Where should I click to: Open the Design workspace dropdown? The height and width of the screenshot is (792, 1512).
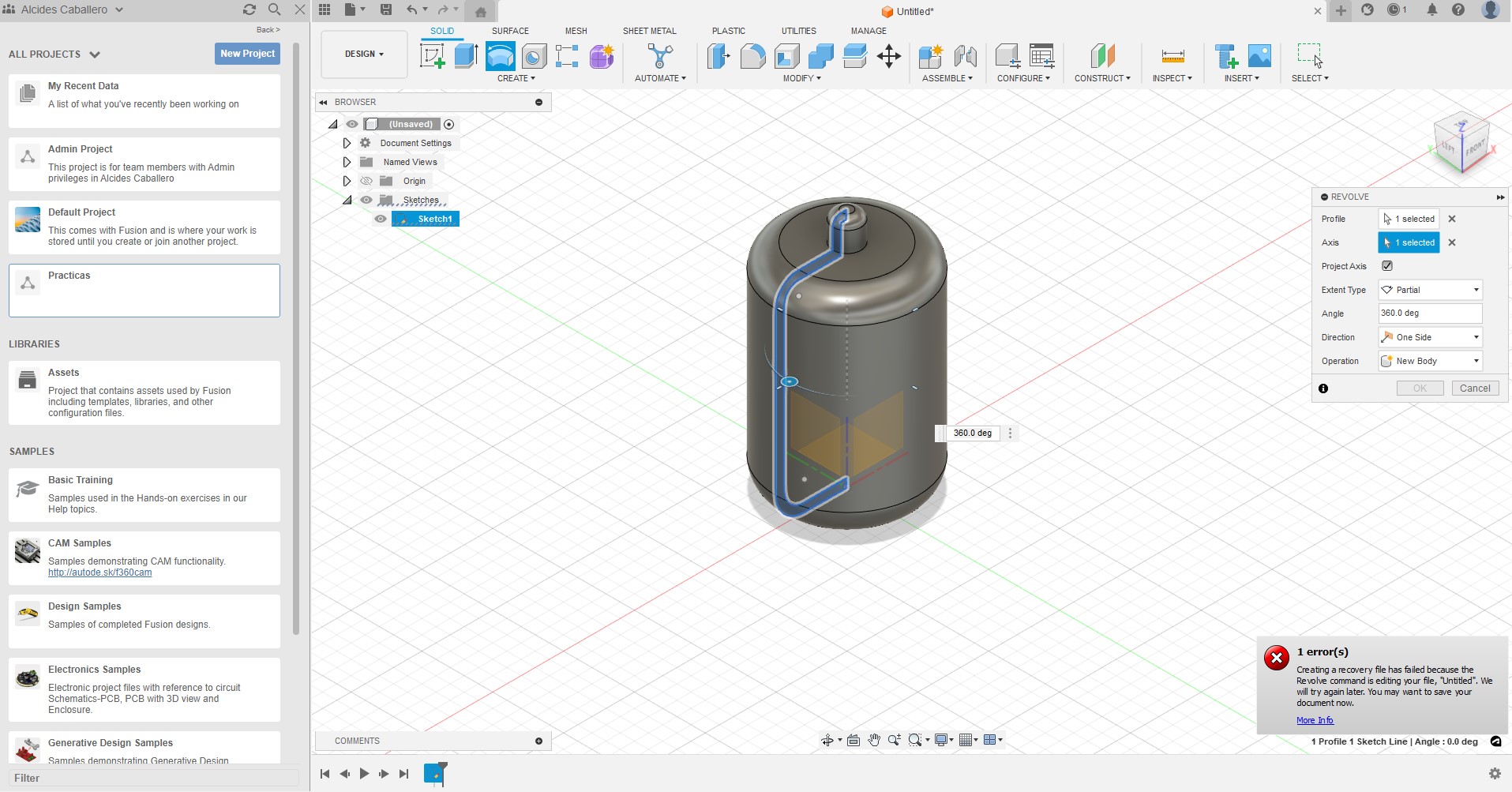click(364, 54)
